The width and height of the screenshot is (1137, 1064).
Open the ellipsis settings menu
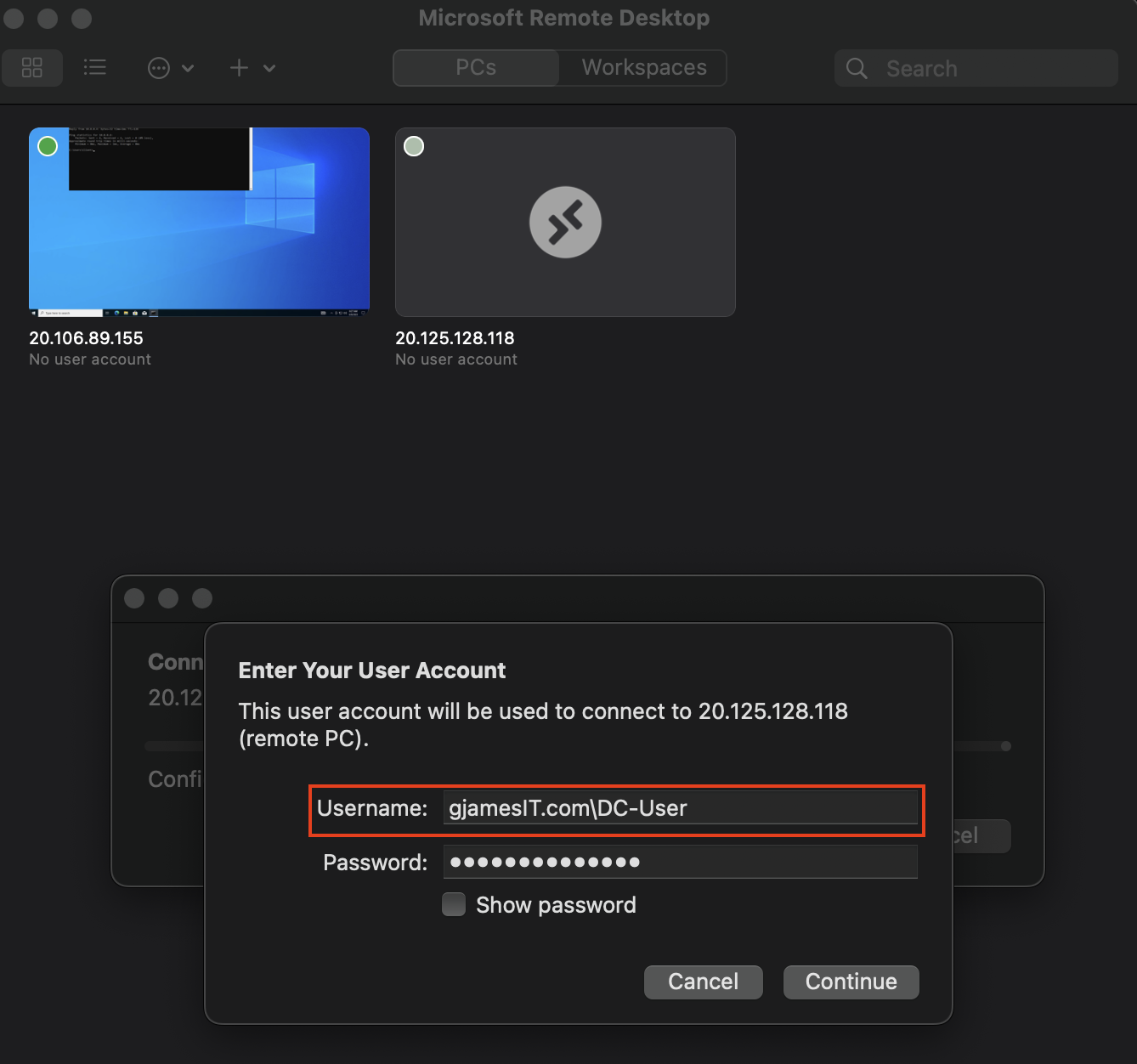pos(159,68)
